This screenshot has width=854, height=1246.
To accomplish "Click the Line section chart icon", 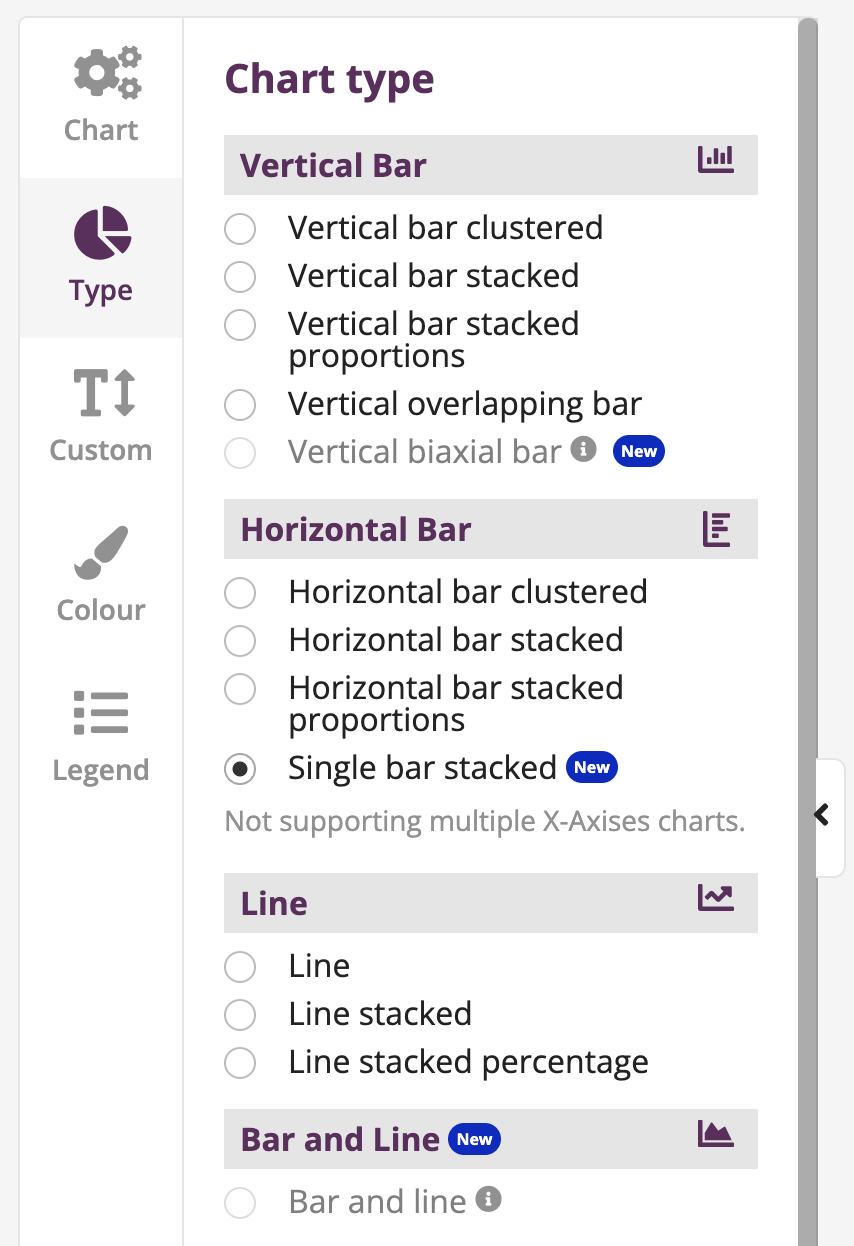I will (715, 899).
